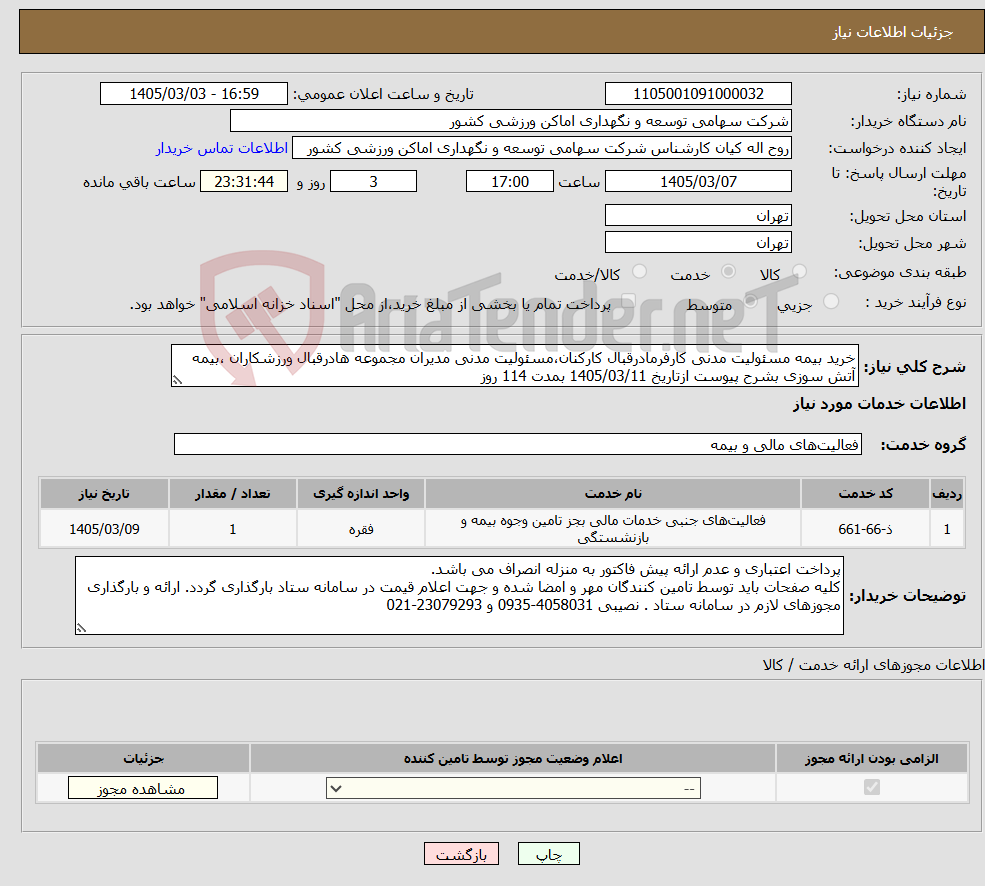The height and width of the screenshot is (886, 985).
Task: Click the الزامی بودن ارائه مجوز header
Action: coord(871,759)
